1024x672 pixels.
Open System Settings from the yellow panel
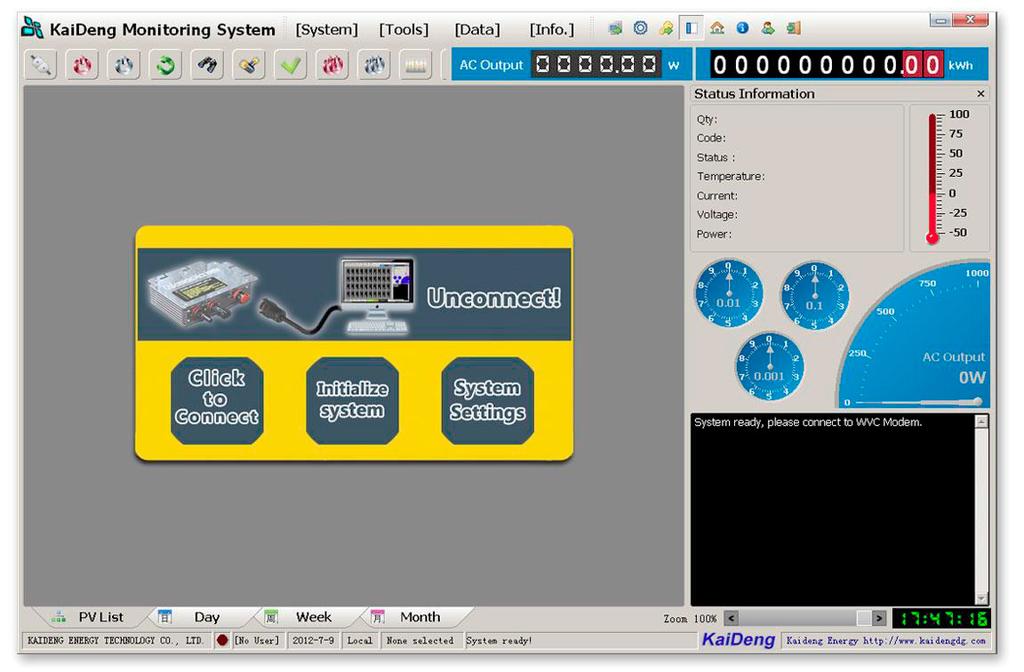point(487,400)
